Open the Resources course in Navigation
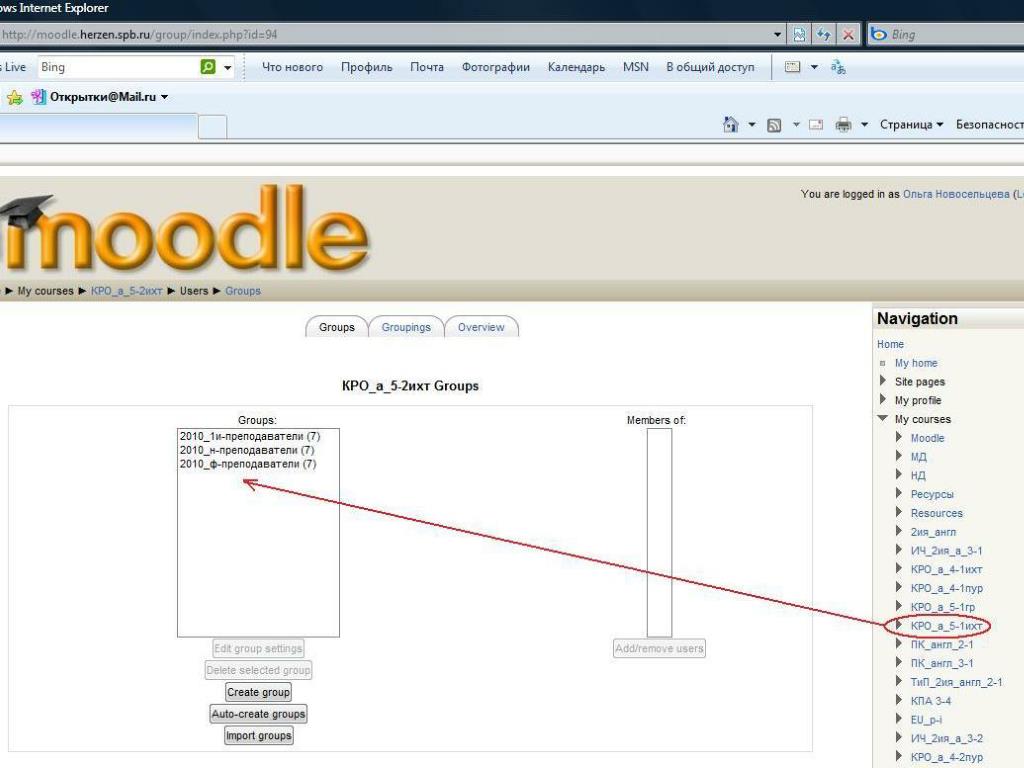Viewport: 1024px width, 768px height. click(936, 513)
